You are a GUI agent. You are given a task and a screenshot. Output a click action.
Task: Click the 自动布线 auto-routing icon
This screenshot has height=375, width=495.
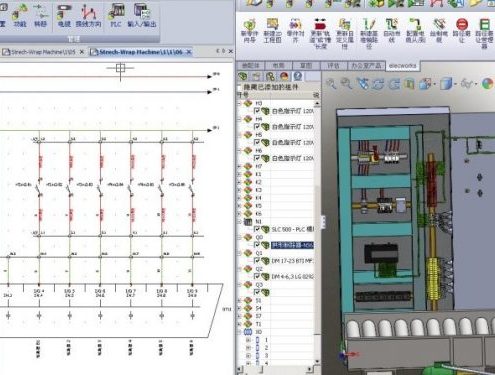392,31
